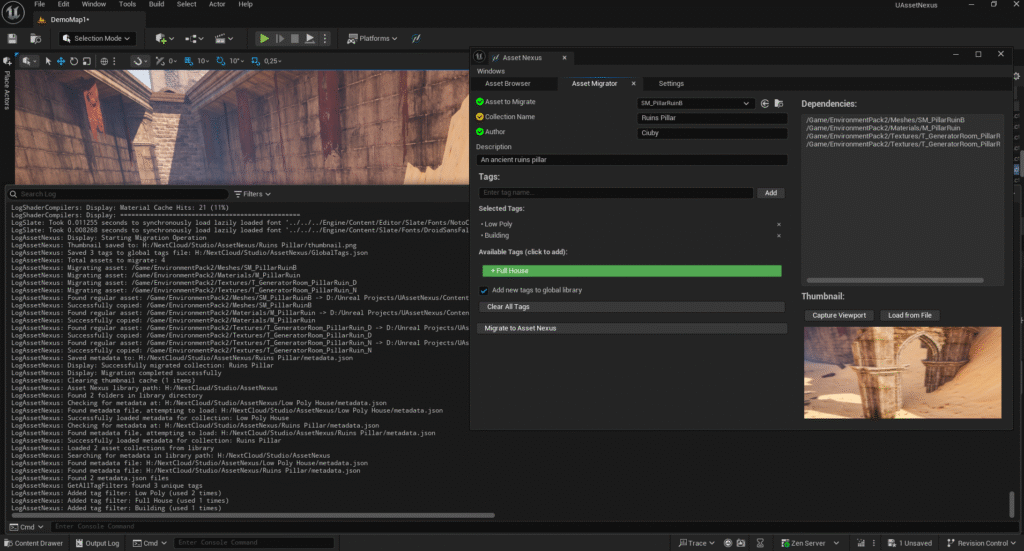Remove the Low Poly tag
This screenshot has height=551, width=1024.
click(779, 224)
